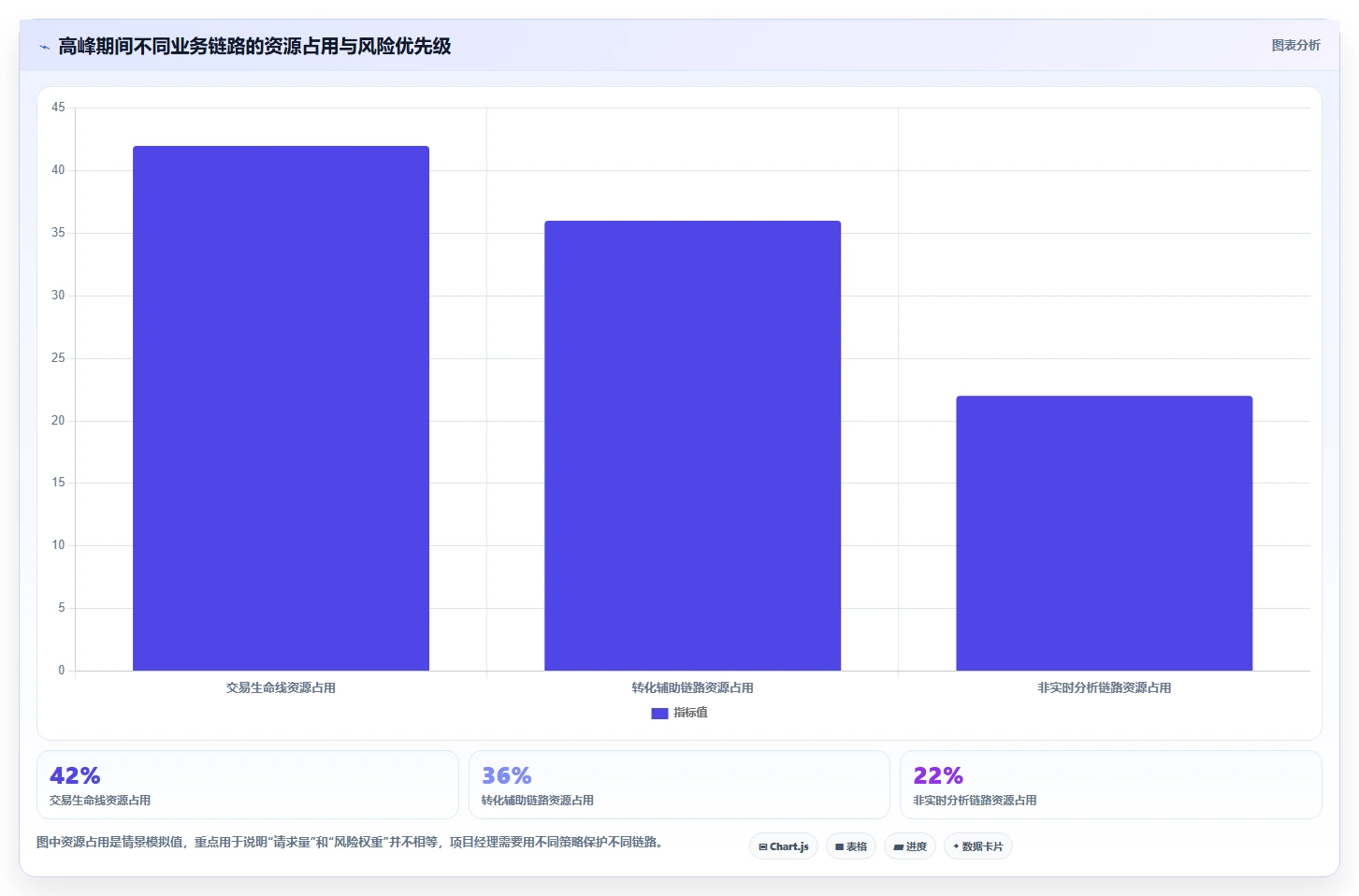The height and width of the screenshot is (896, 1359).
Task: Click the y-axis value 25
Action: point(58,358)
